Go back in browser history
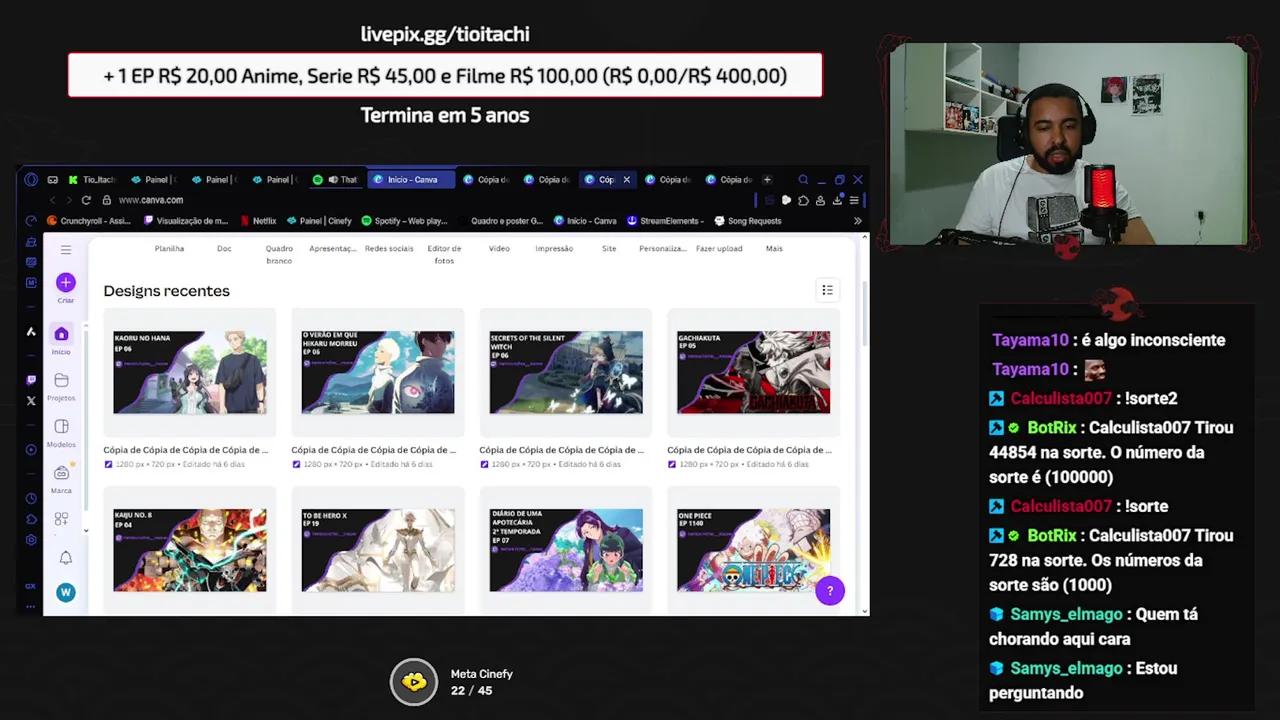 [x=52, y=200]
